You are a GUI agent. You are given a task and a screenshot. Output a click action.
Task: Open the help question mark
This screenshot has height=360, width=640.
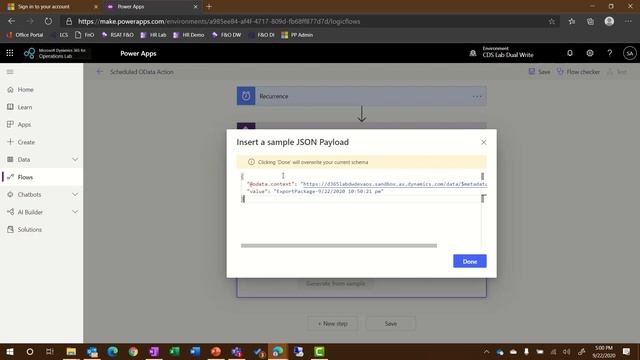pos(609,53)
